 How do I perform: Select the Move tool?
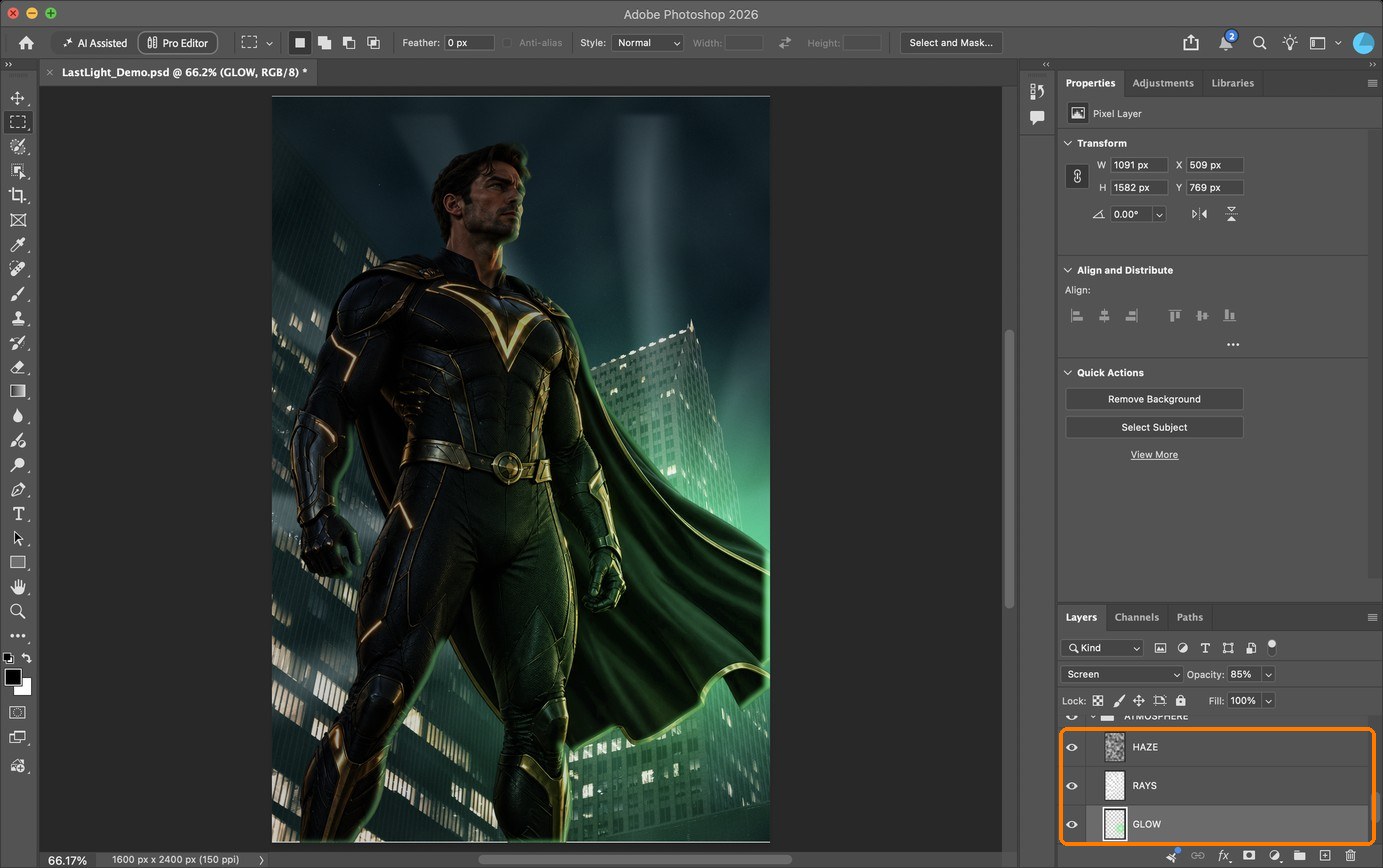coord(18,98)
